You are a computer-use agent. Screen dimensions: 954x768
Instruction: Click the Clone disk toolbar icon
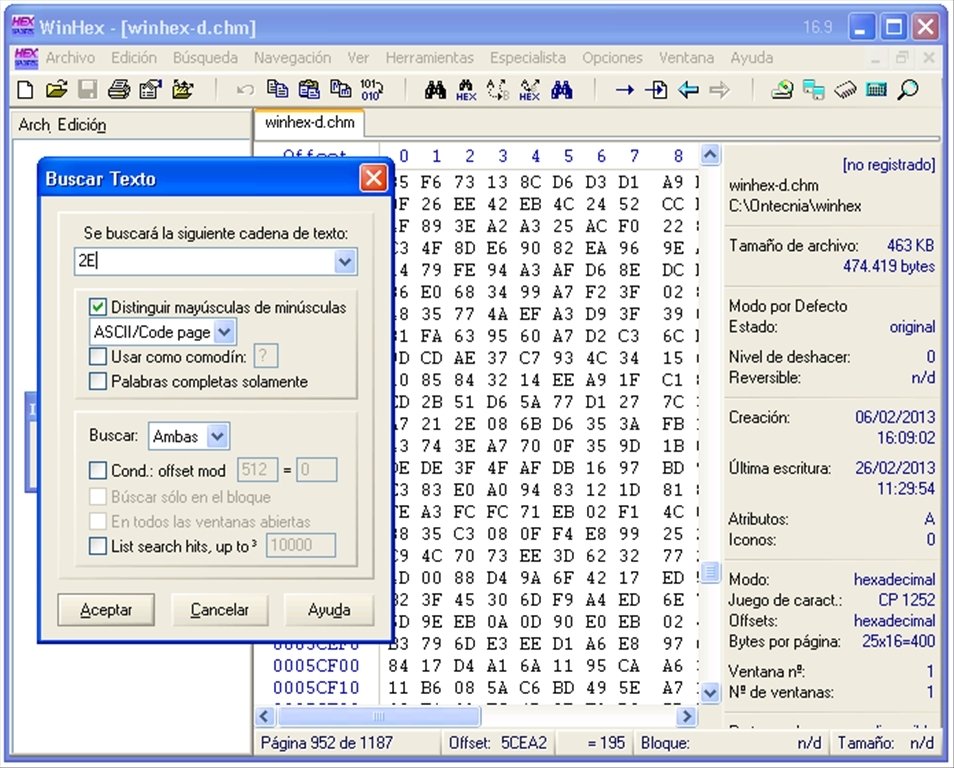813,90
